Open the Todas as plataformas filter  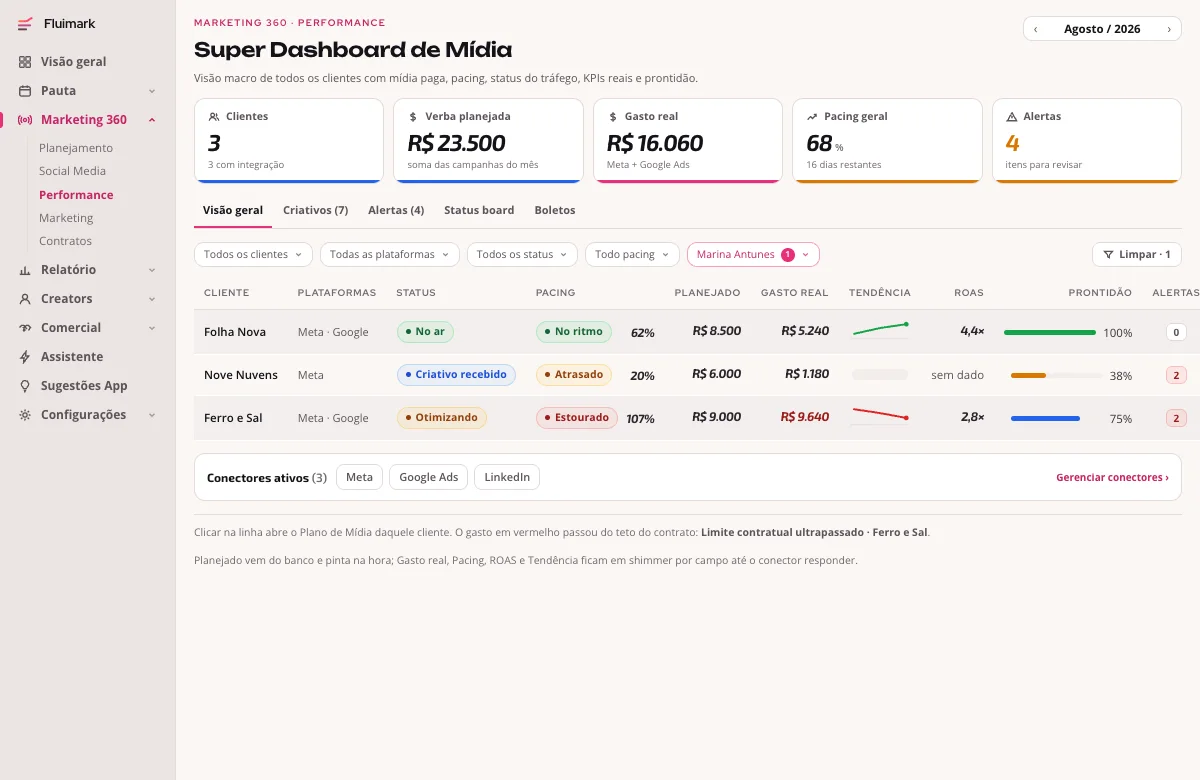390,255
